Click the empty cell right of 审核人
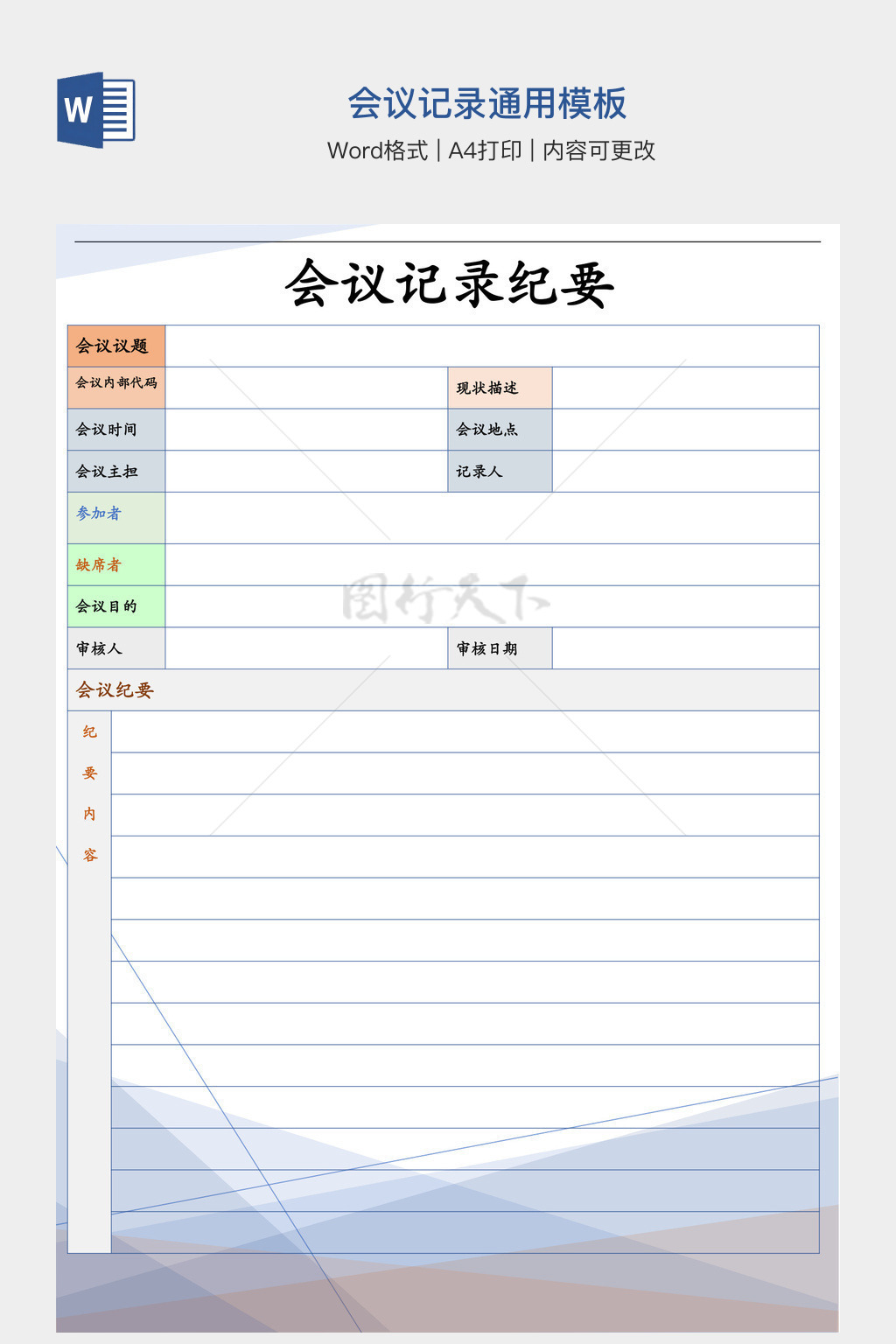 pos(306,648)
